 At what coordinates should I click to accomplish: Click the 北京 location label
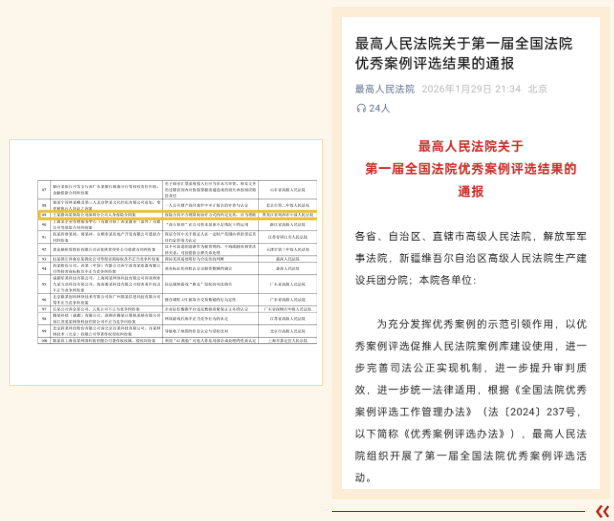tap(538, 88)
